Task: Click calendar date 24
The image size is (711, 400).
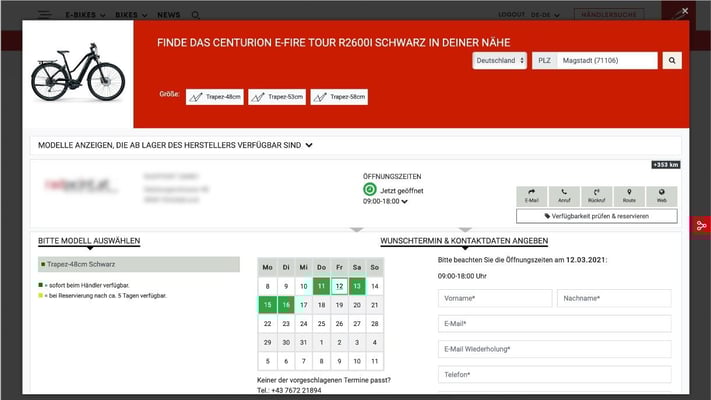Action: click(303, 324)
